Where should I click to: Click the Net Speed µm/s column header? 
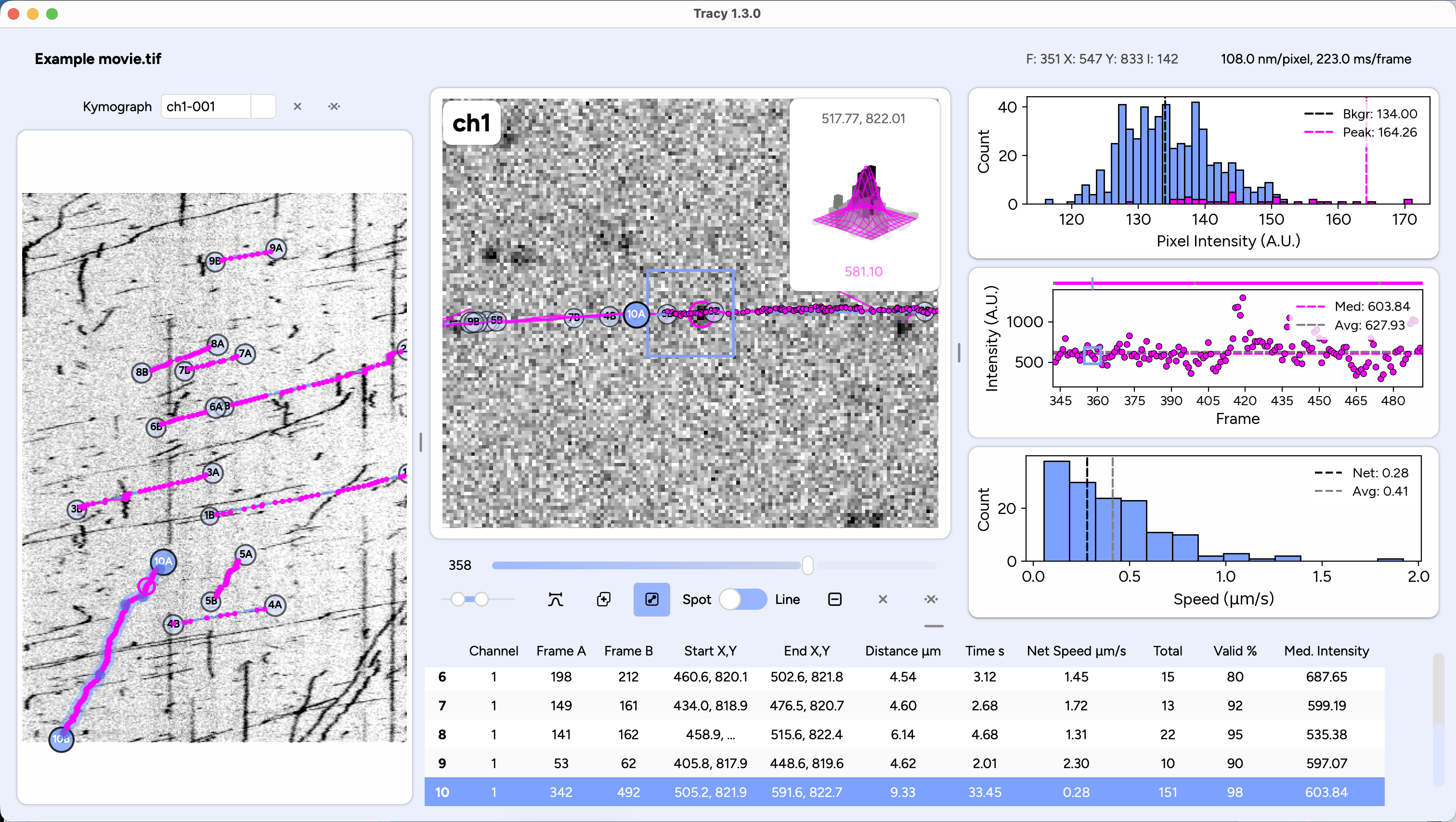(x=1076, y=651)
